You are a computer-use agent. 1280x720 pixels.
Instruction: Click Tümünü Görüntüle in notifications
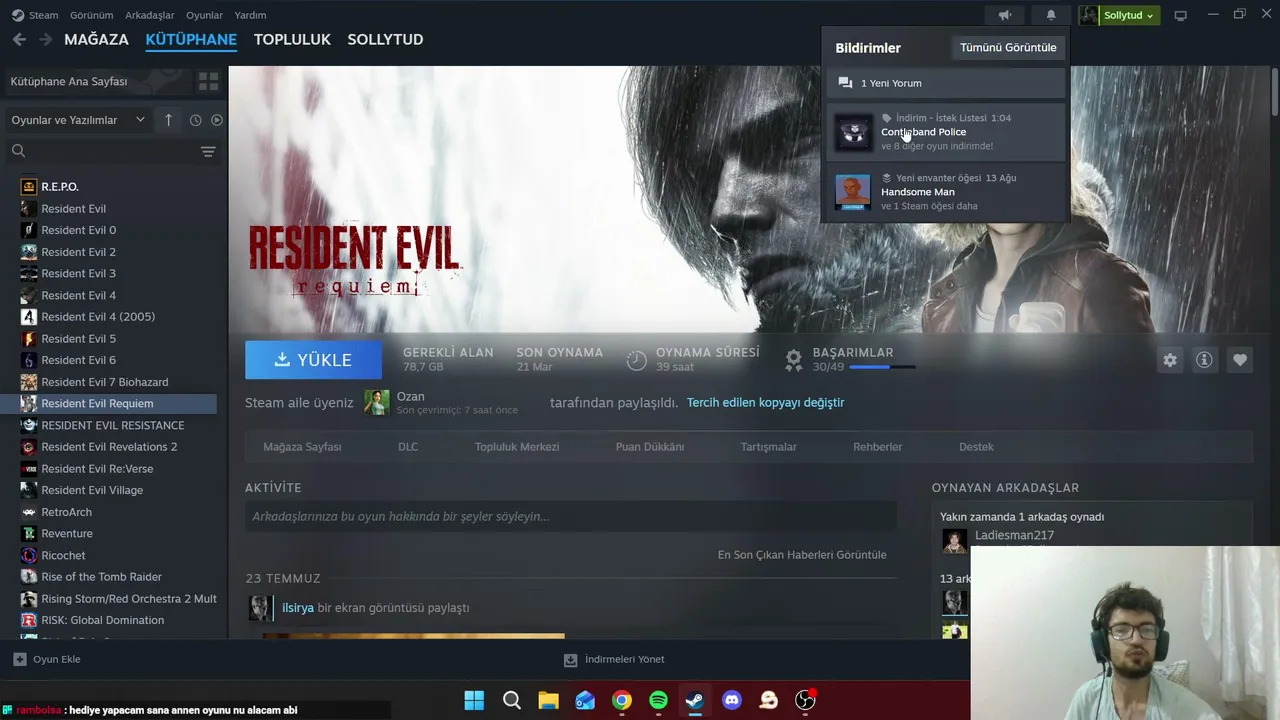[1008, 47]
